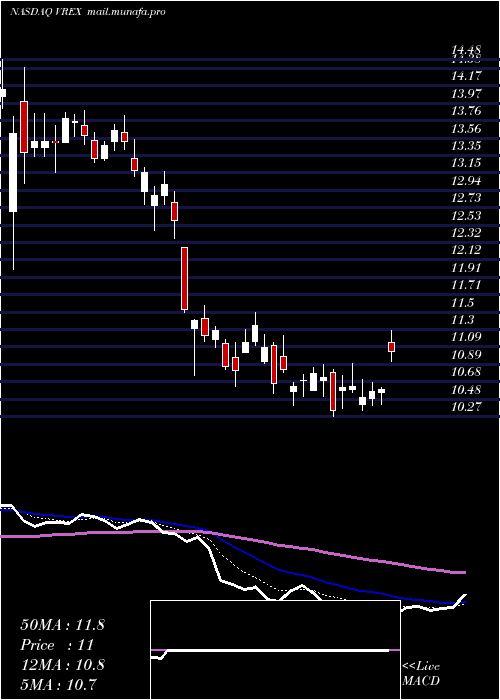Pick the 13.15 price axis label
The image size is (500, 700).
pos(466,163)
